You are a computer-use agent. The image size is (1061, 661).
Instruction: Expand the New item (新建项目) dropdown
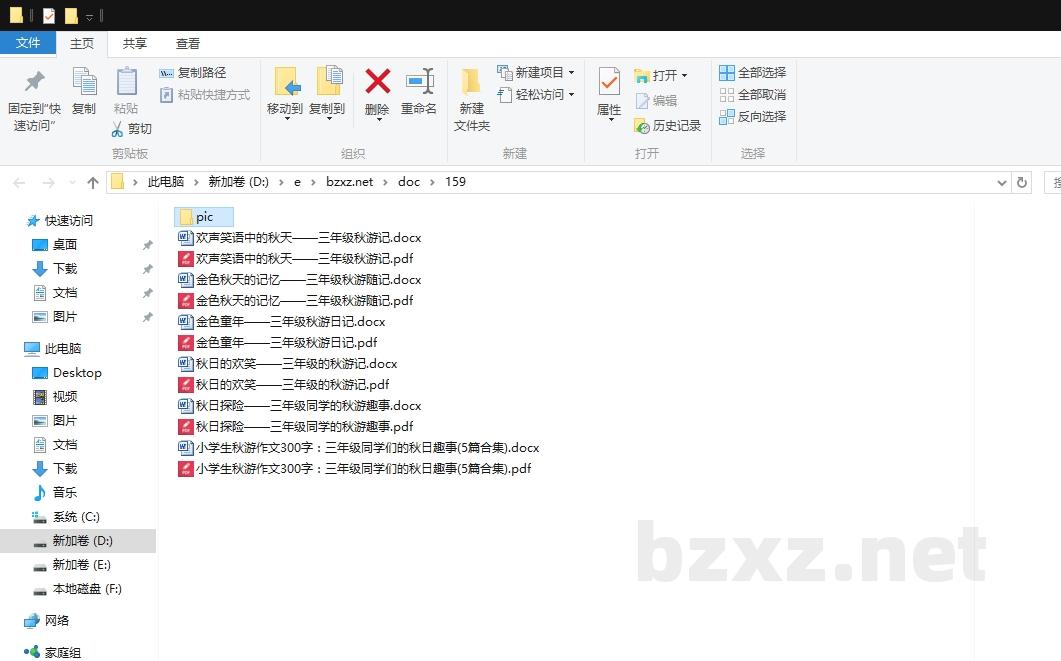click(x=571, y=73)
